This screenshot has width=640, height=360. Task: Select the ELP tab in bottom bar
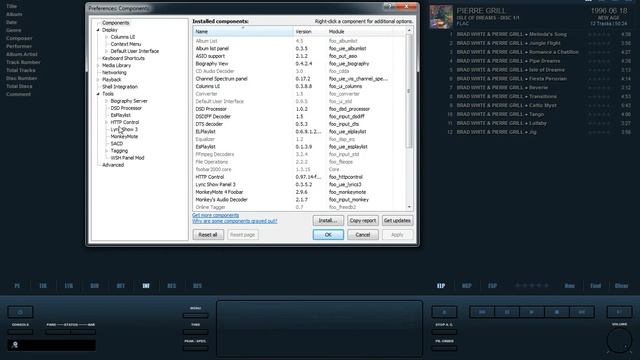(x=441, y=286)
